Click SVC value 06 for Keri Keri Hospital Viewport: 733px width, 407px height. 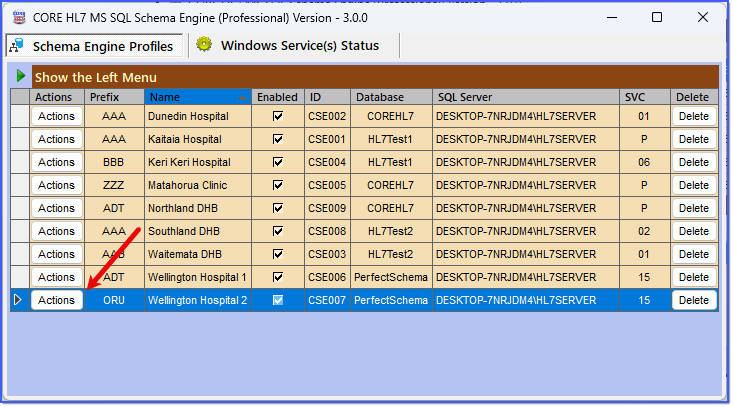point(645,162)
